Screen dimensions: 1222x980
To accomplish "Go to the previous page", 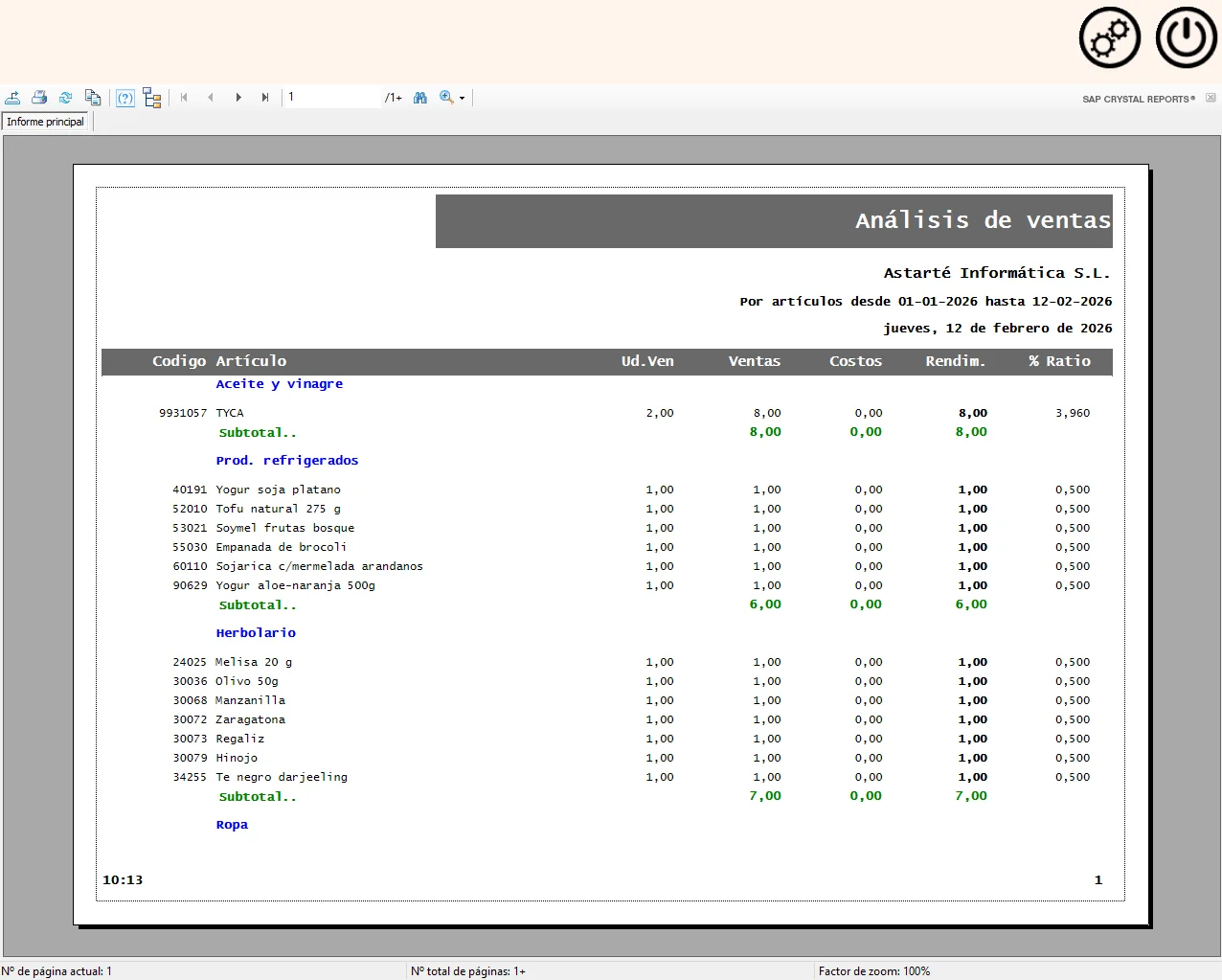I will tap(211, 98).
